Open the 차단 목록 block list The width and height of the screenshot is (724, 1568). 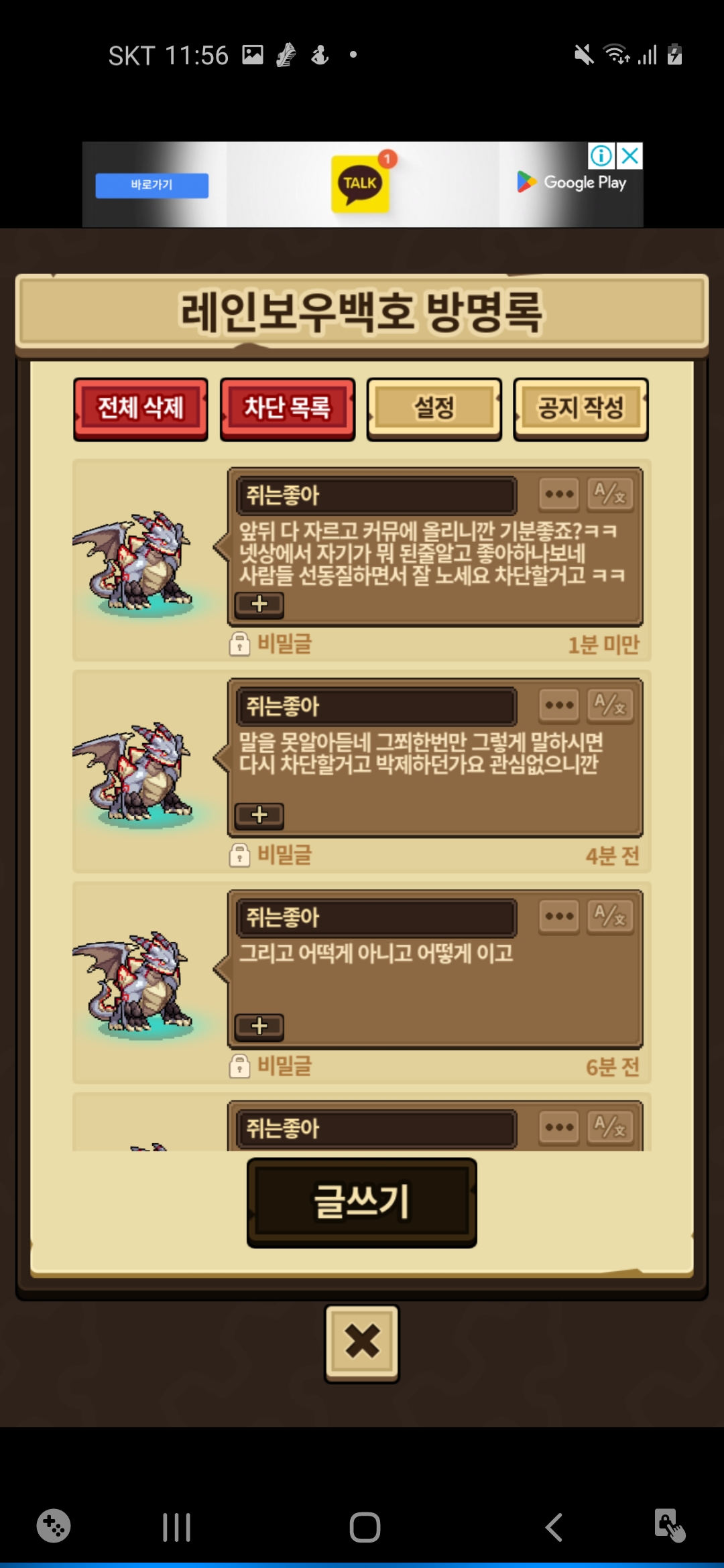pos(288,409)
